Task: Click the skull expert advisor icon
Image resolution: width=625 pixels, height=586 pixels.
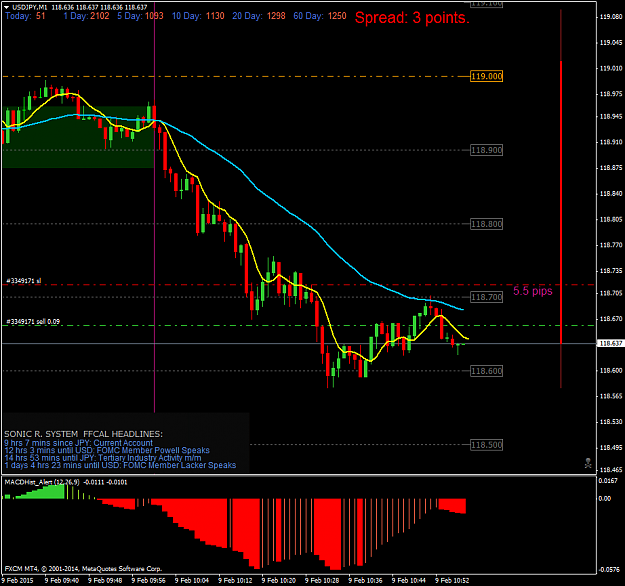Action: (588, 463)
